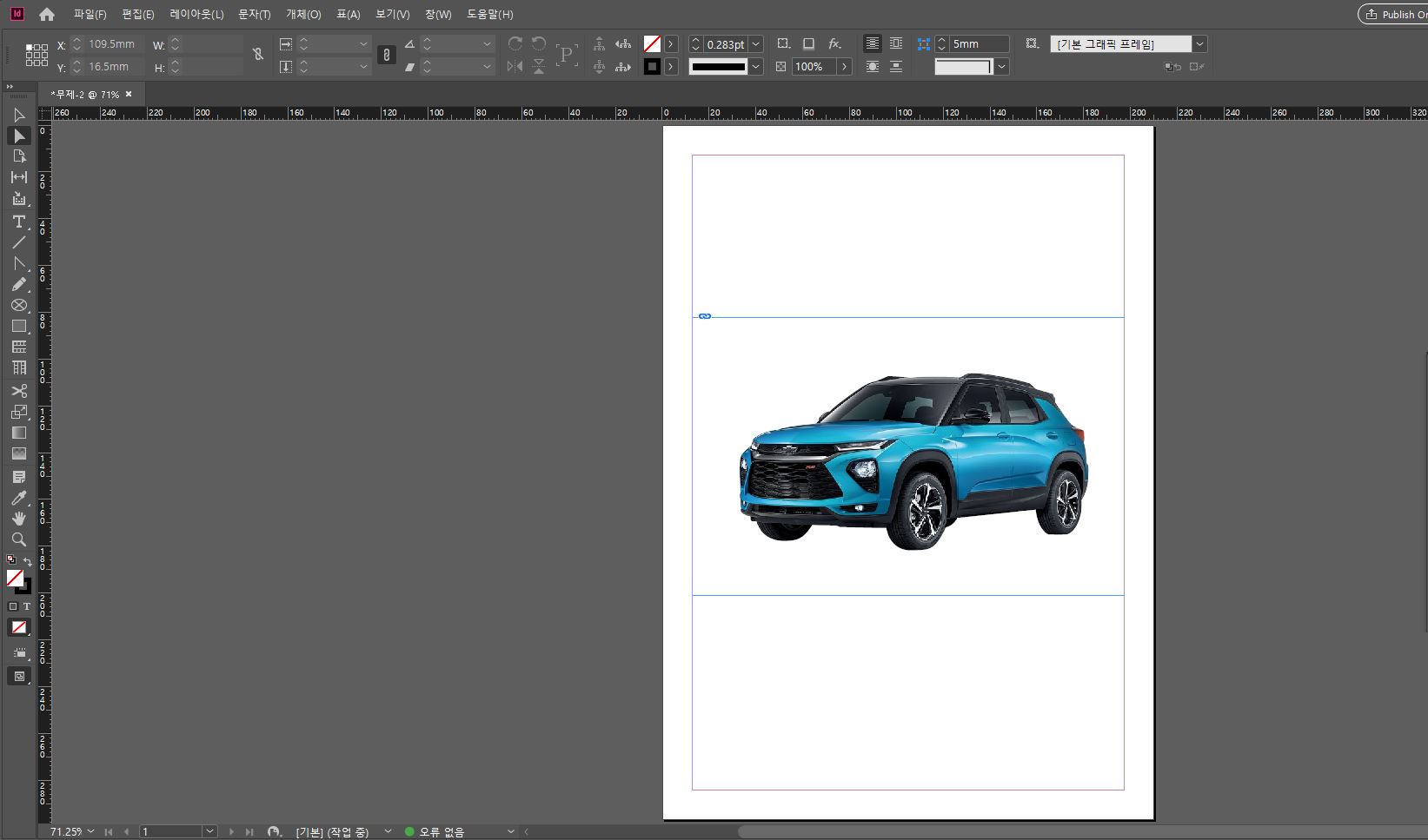The height and width of the screenshot is (840, 1428).
Task: Click the toolbox fill swatch
Action: click(x=15, y=578)
